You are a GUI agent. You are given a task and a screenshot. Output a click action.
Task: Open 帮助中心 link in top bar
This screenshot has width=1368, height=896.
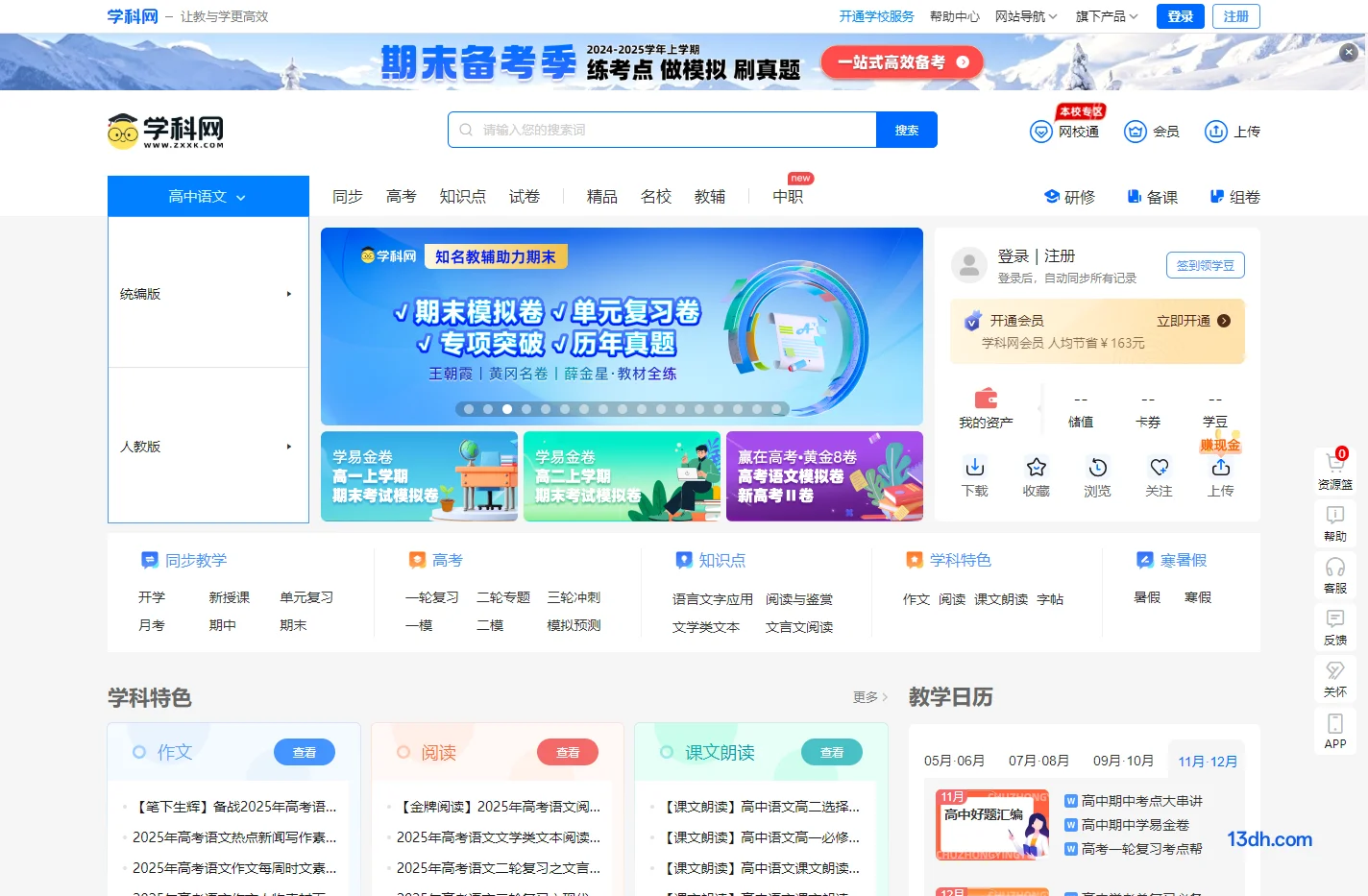click(x=955, y=16)
